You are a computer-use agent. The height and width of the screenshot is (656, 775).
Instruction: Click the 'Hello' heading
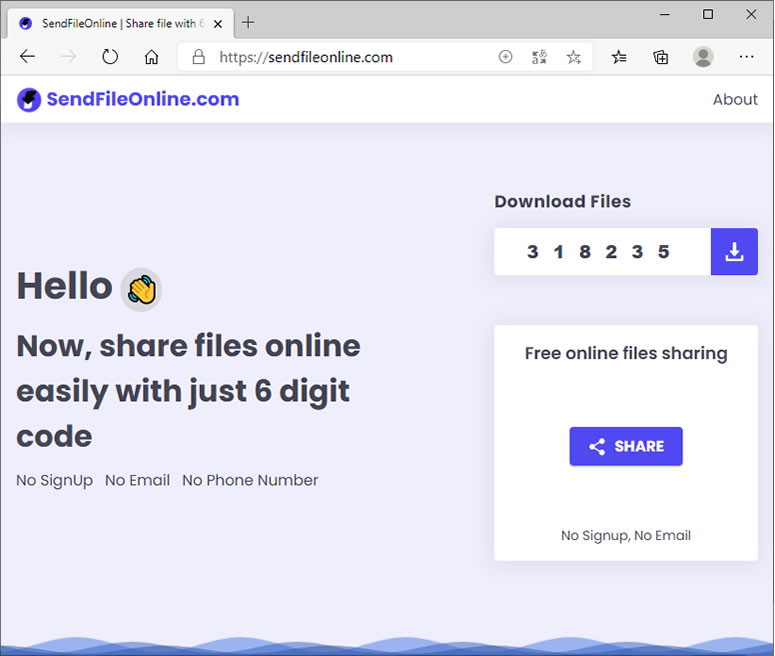tap(65, 286)
